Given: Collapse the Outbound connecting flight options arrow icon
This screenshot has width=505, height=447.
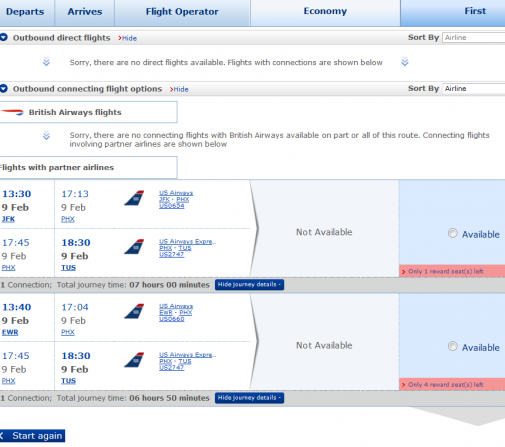Looking at the screenshot, I should (x=4, y=89).
